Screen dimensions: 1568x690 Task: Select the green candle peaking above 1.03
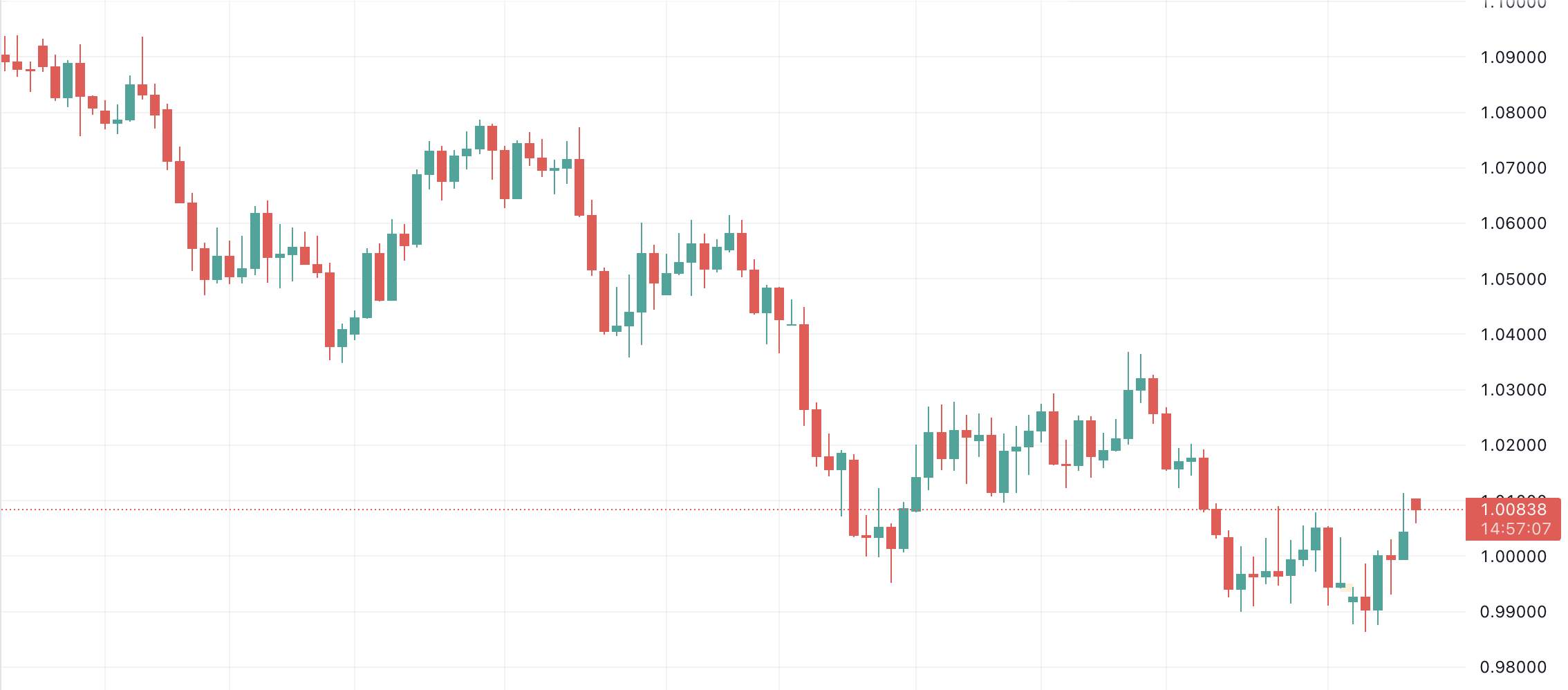1128,413
